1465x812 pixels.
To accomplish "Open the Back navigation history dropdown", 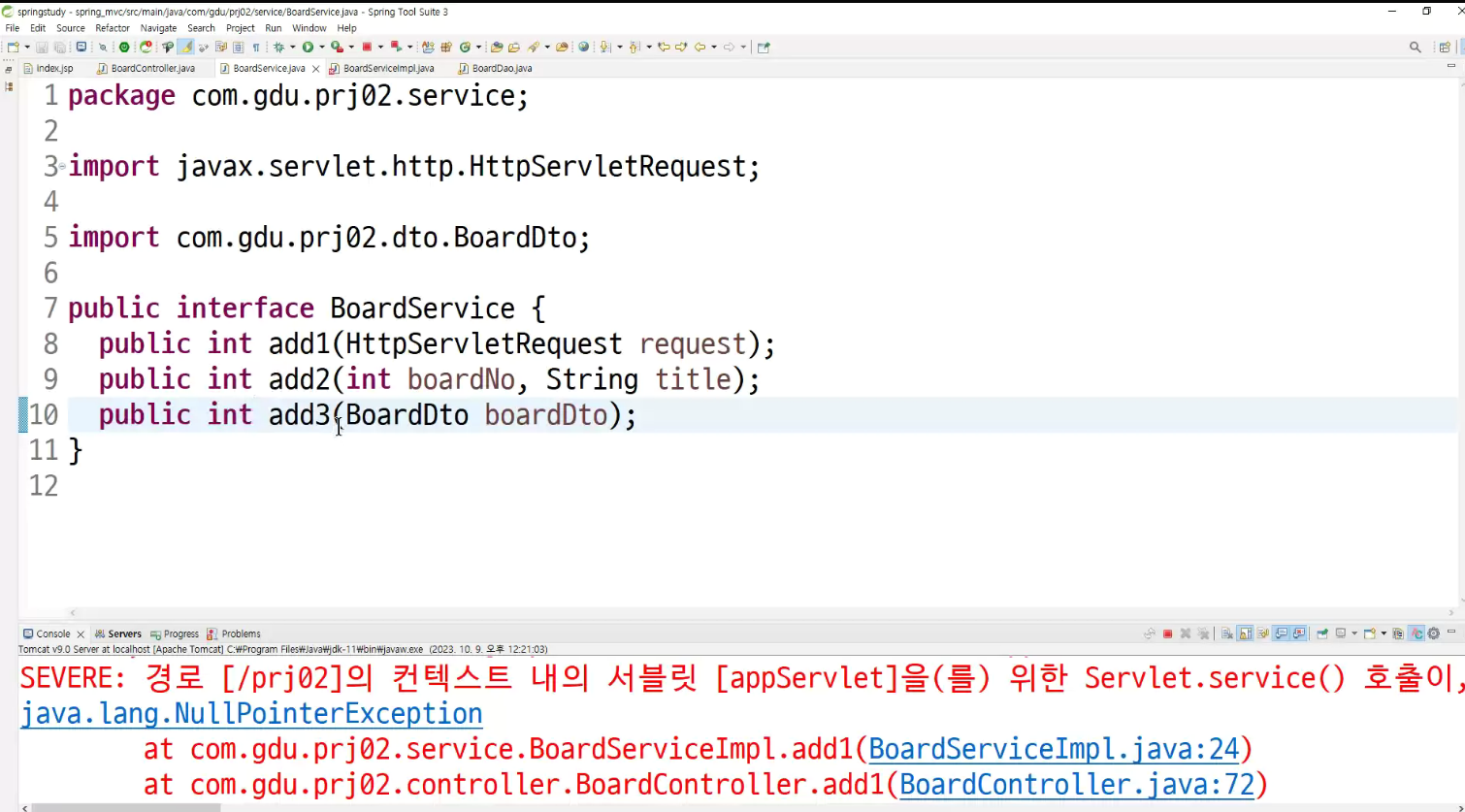I will coord(713,47).
